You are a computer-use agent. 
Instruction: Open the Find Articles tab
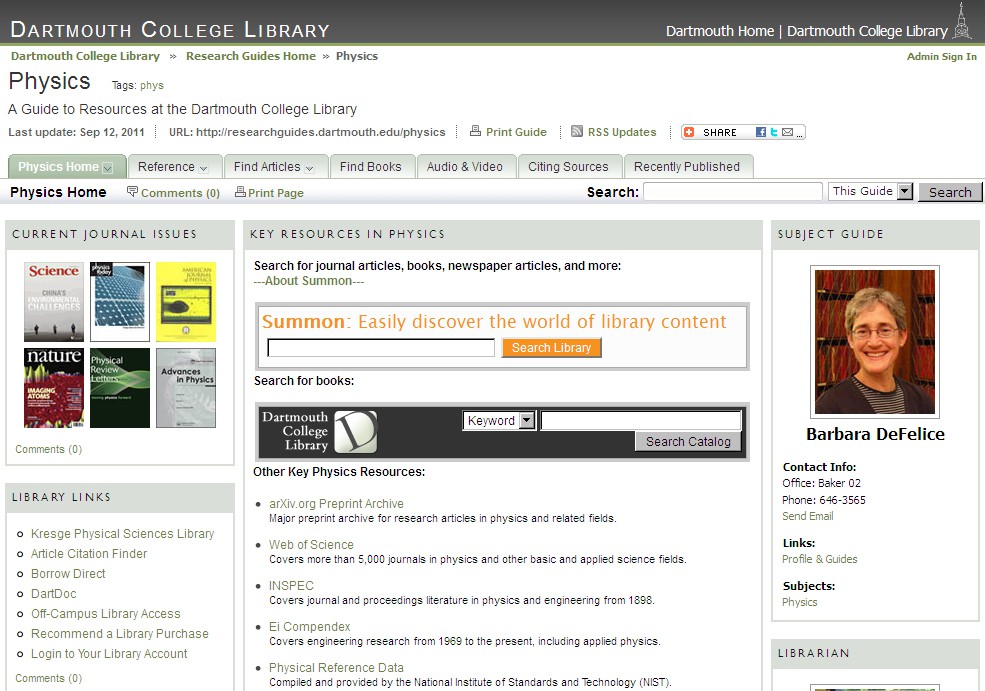[267, 167]
